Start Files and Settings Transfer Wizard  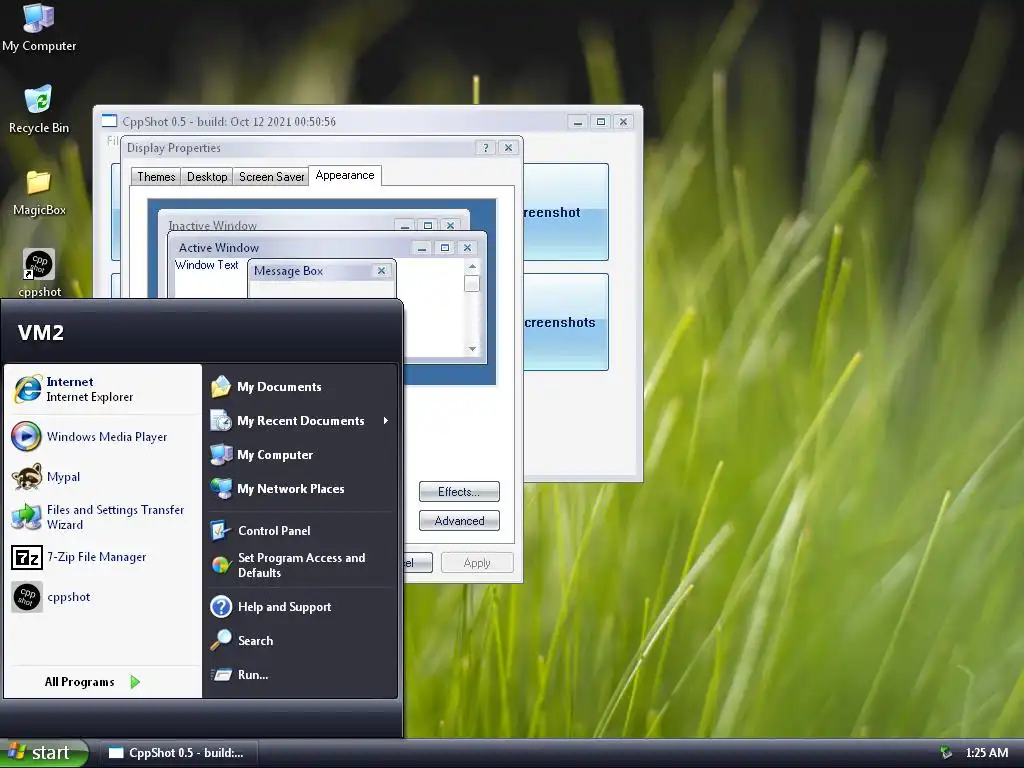(x=104, y=517)
